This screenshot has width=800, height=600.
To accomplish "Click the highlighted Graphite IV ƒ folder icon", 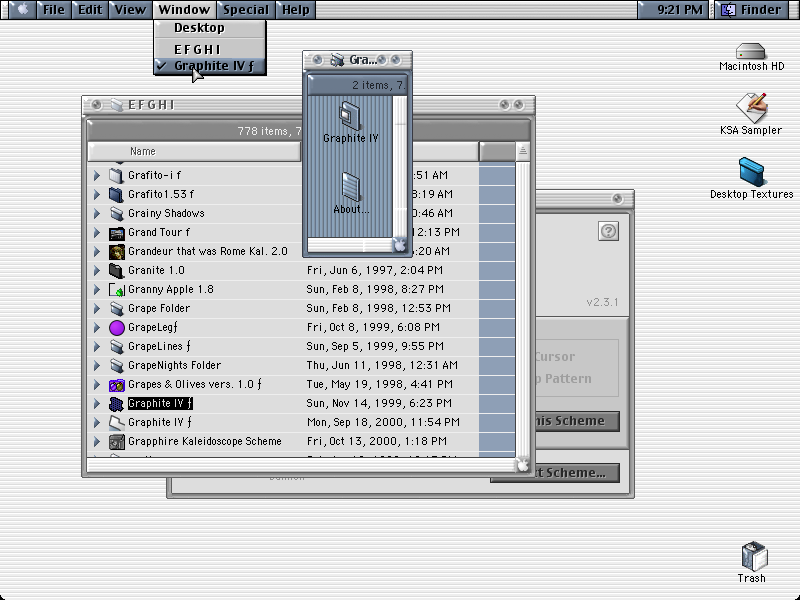I will [116, 404].
